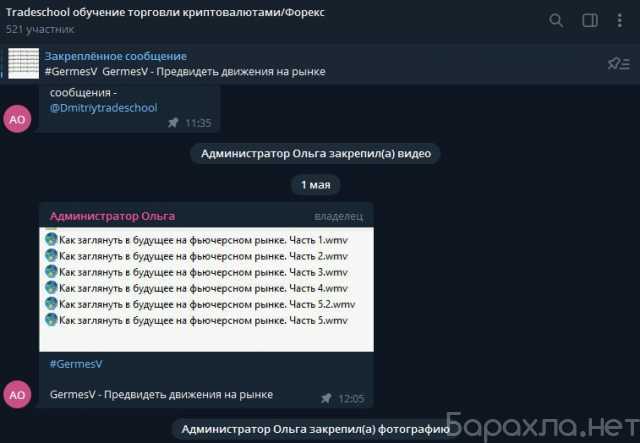Open the photo with wmv file list
640x443 pixels.
(206, 289)
